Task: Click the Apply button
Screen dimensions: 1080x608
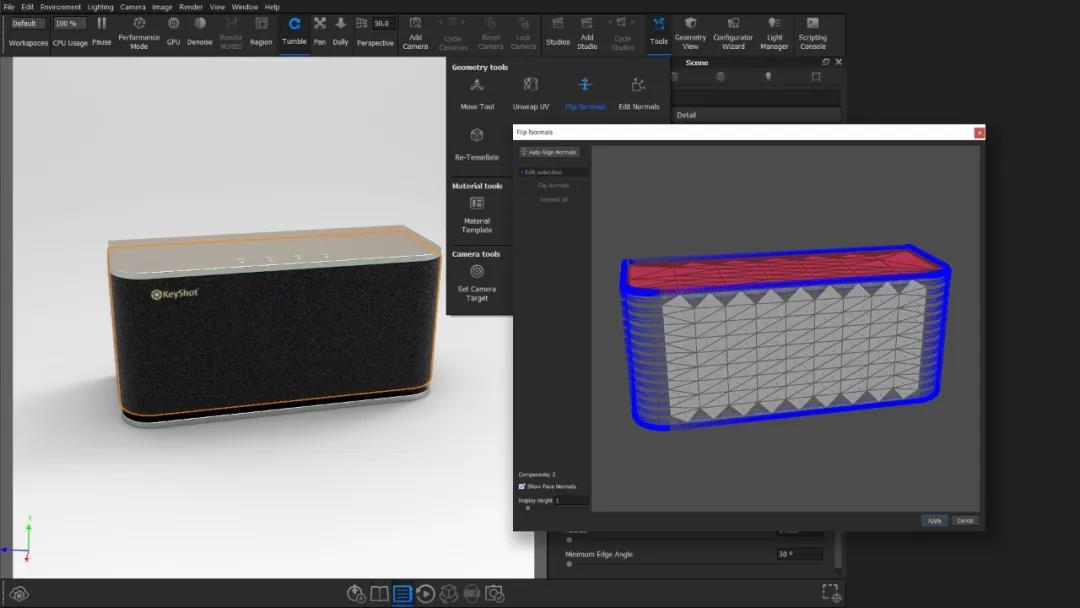Action: pos(934,520)
